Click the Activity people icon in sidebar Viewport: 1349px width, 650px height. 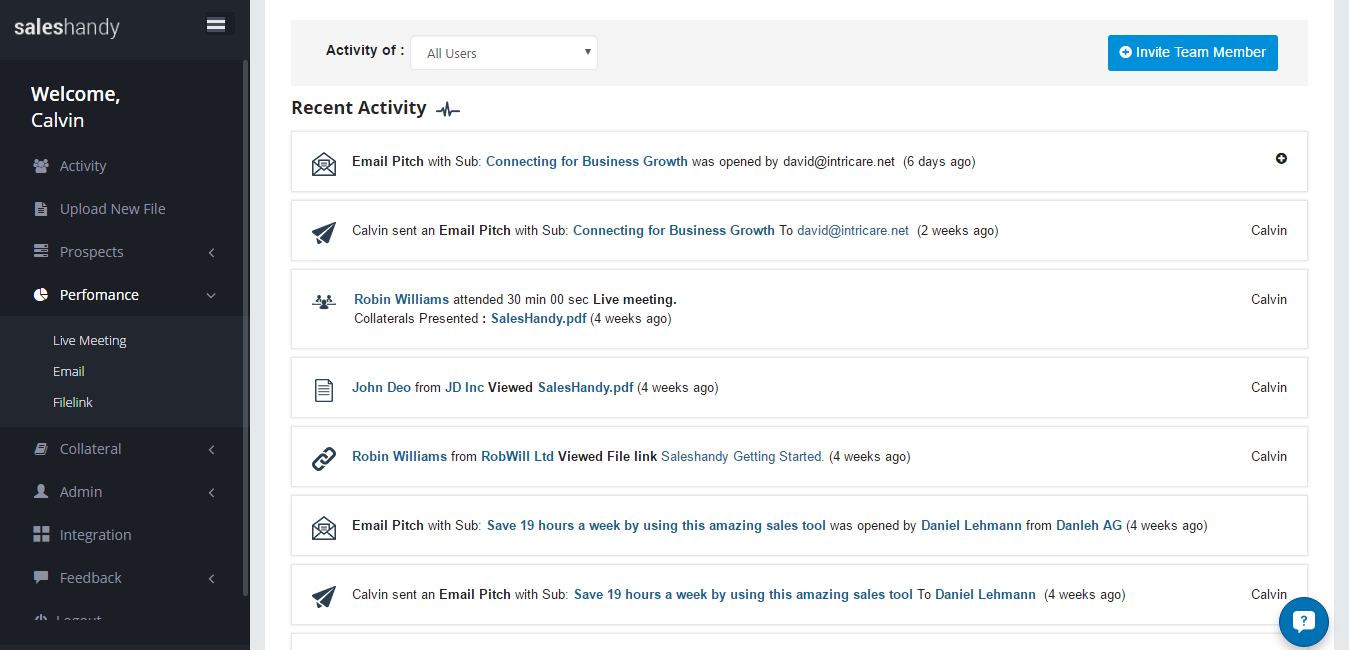click(41, 166)
